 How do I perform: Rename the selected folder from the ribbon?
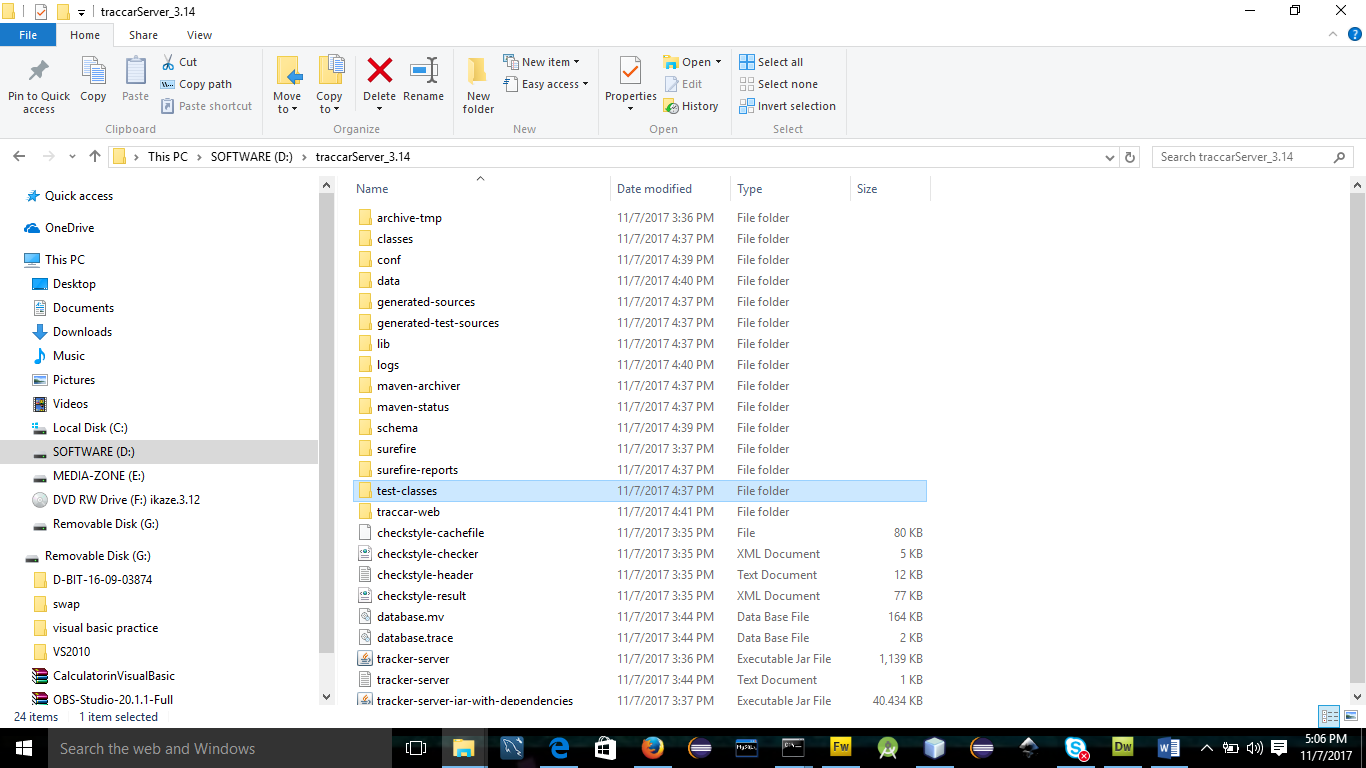coord(423,80)
